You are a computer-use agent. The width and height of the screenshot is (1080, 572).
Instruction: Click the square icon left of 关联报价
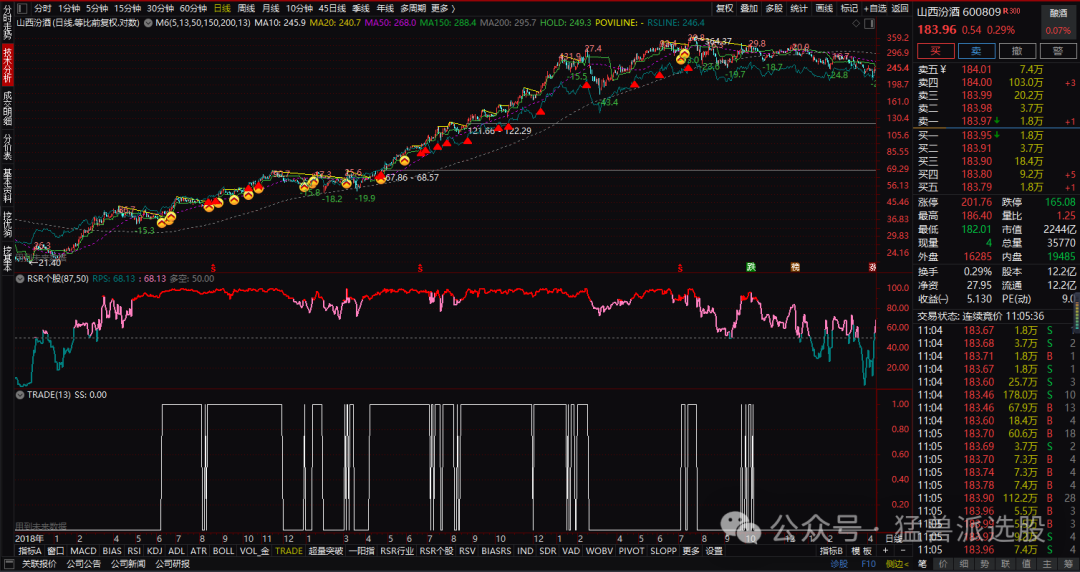point(10,564)
